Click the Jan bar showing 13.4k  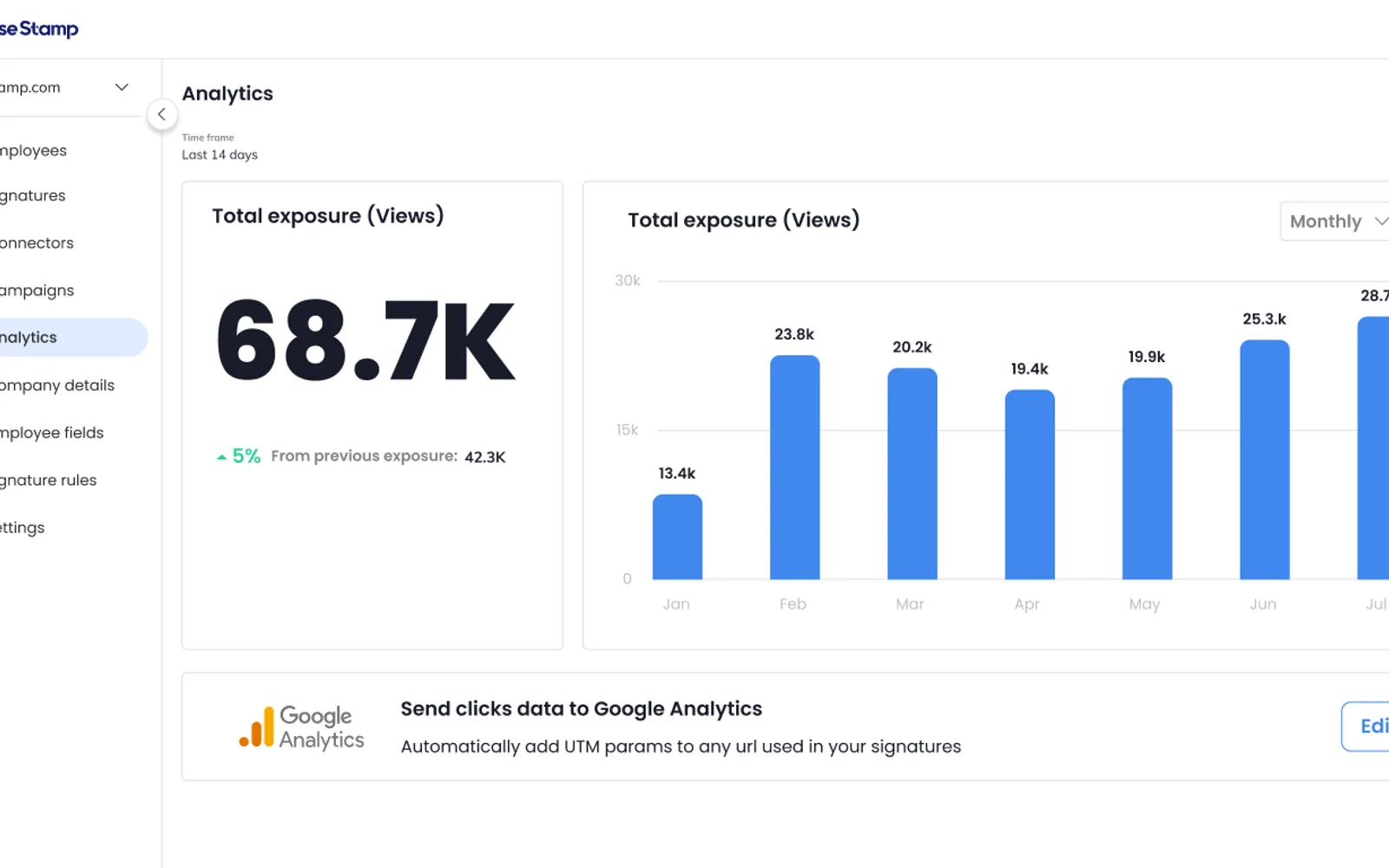(x=677, y=536)
